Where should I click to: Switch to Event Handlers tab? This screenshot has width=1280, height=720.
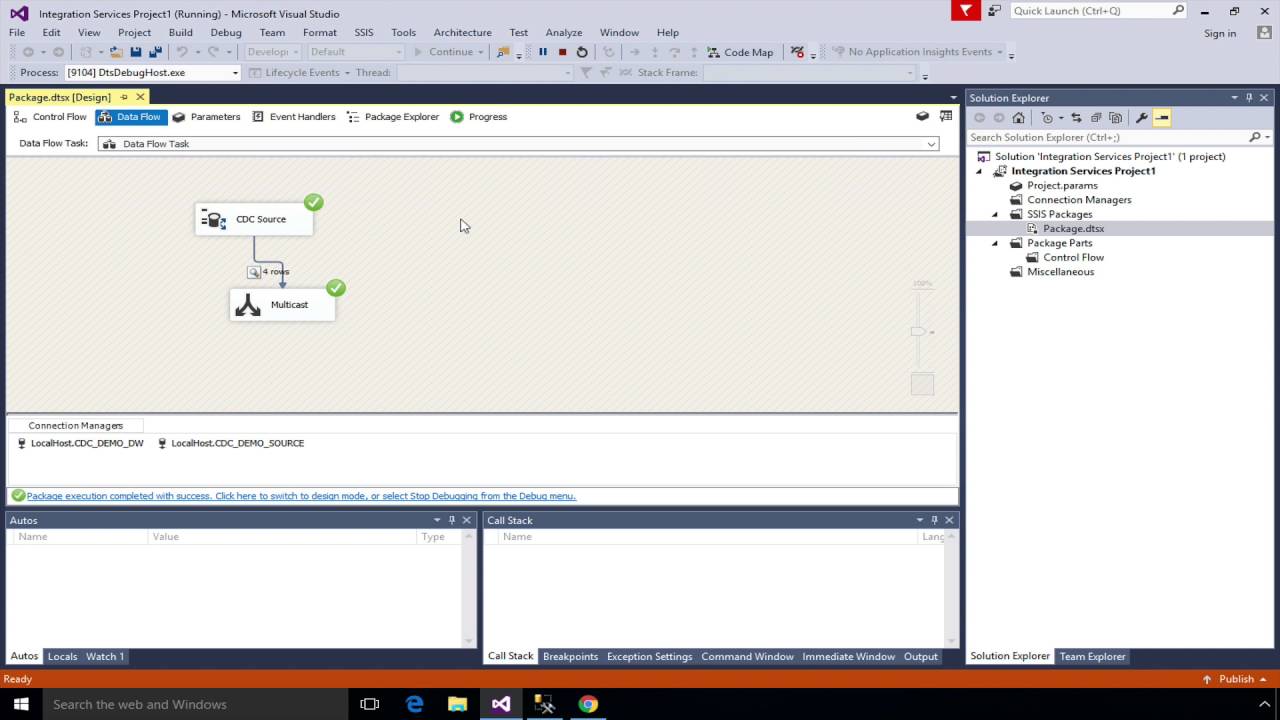(293, 117)
